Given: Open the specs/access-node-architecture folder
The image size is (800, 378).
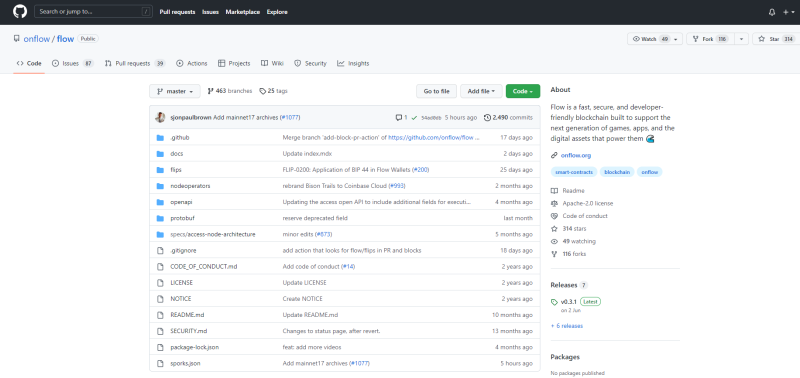Looking at the screenshot, I should tap(213, 234).
